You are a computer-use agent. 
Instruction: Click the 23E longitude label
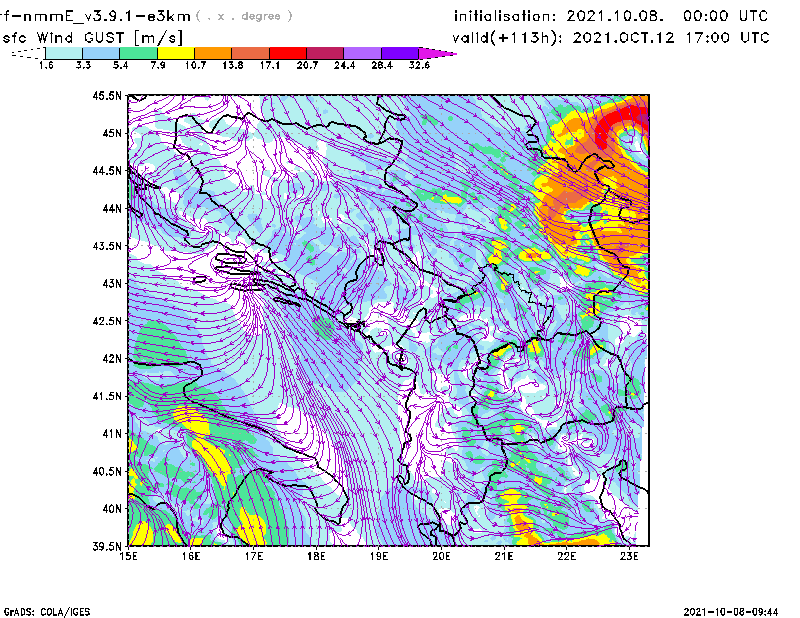629,556
